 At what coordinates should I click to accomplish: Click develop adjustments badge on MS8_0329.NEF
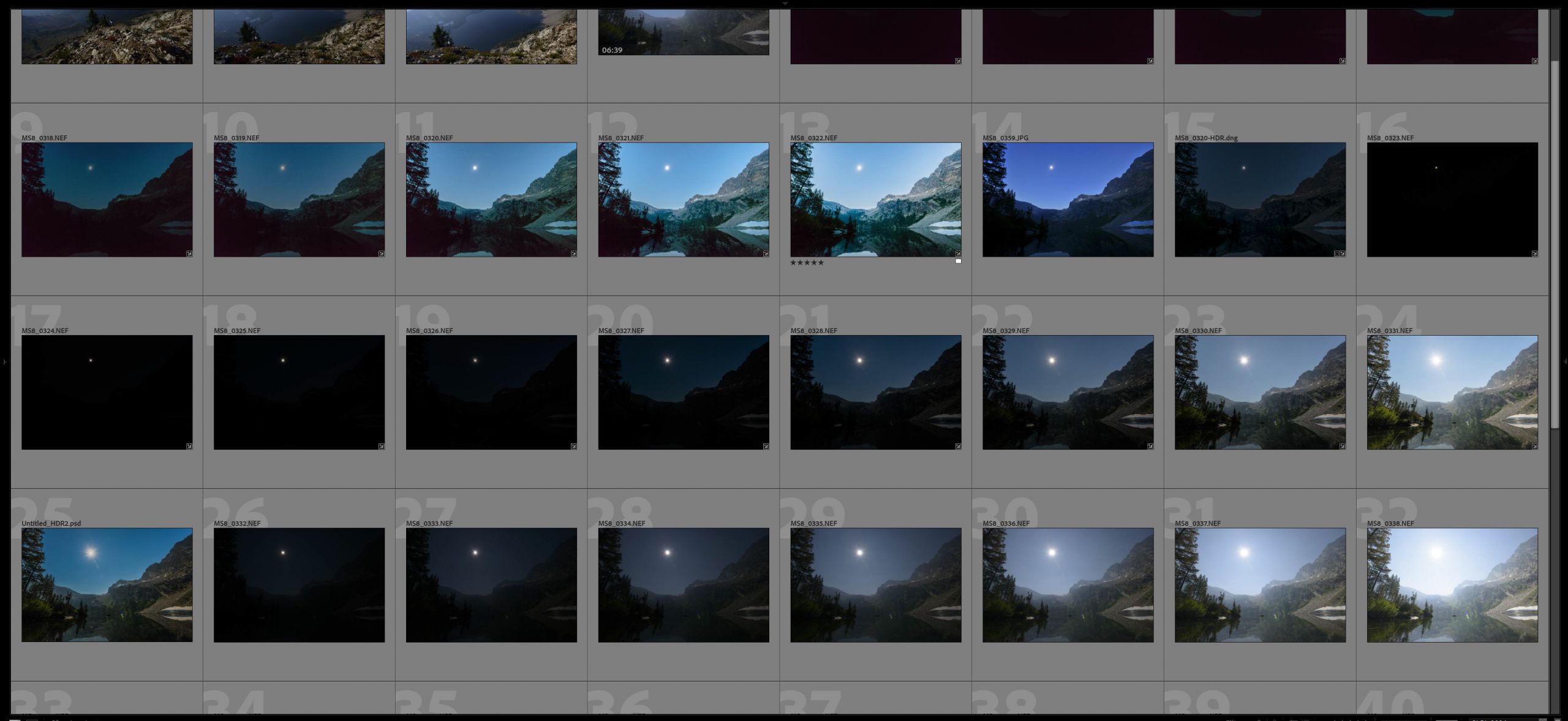1150,447
